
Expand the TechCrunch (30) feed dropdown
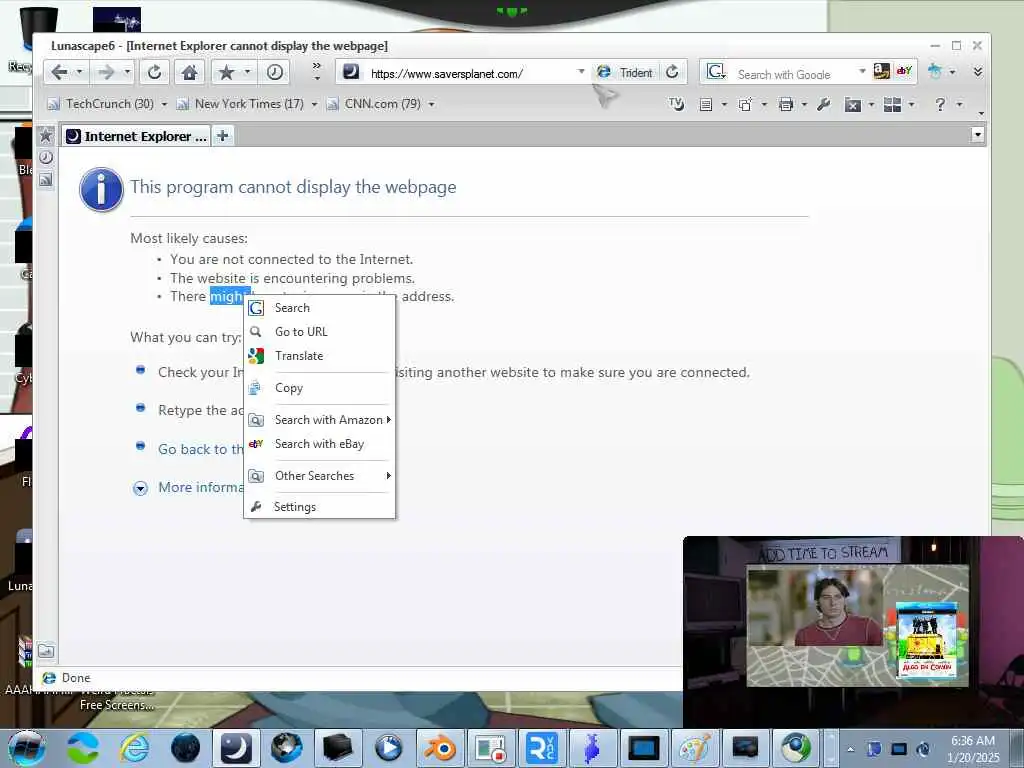coord(164,104)
